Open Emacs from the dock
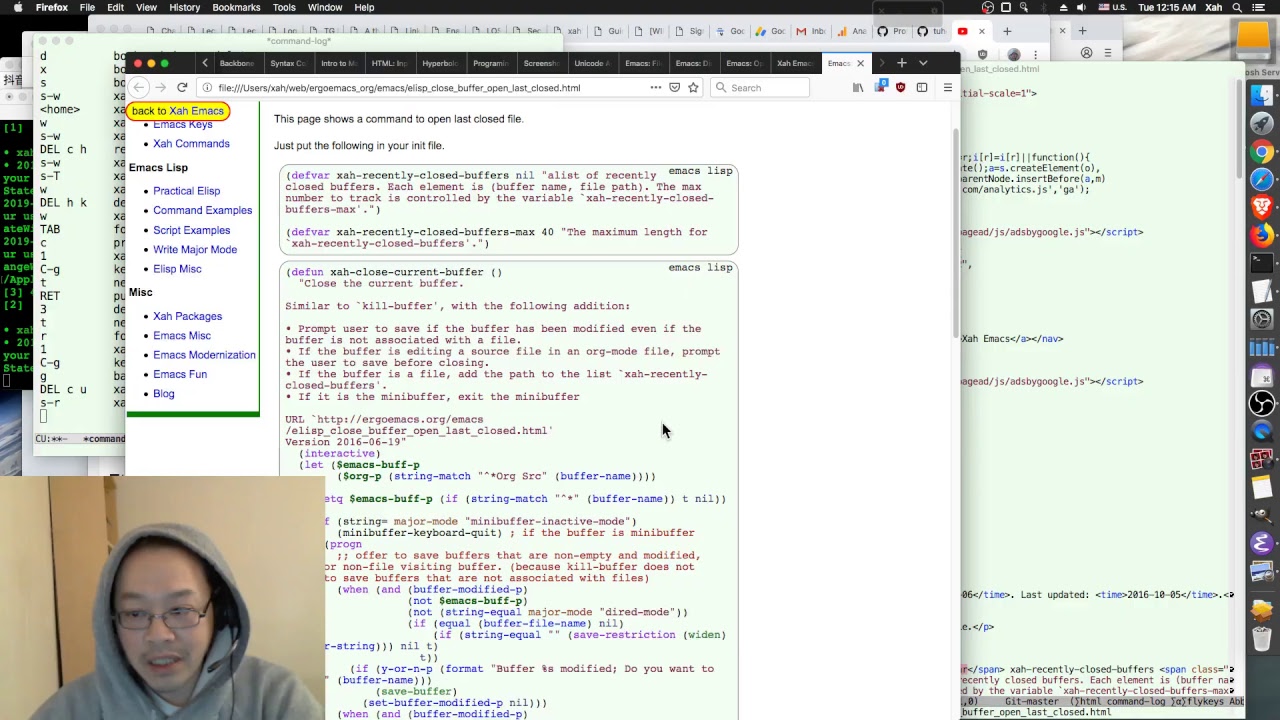This screenshot has height=720, width=1280. 1262,544
